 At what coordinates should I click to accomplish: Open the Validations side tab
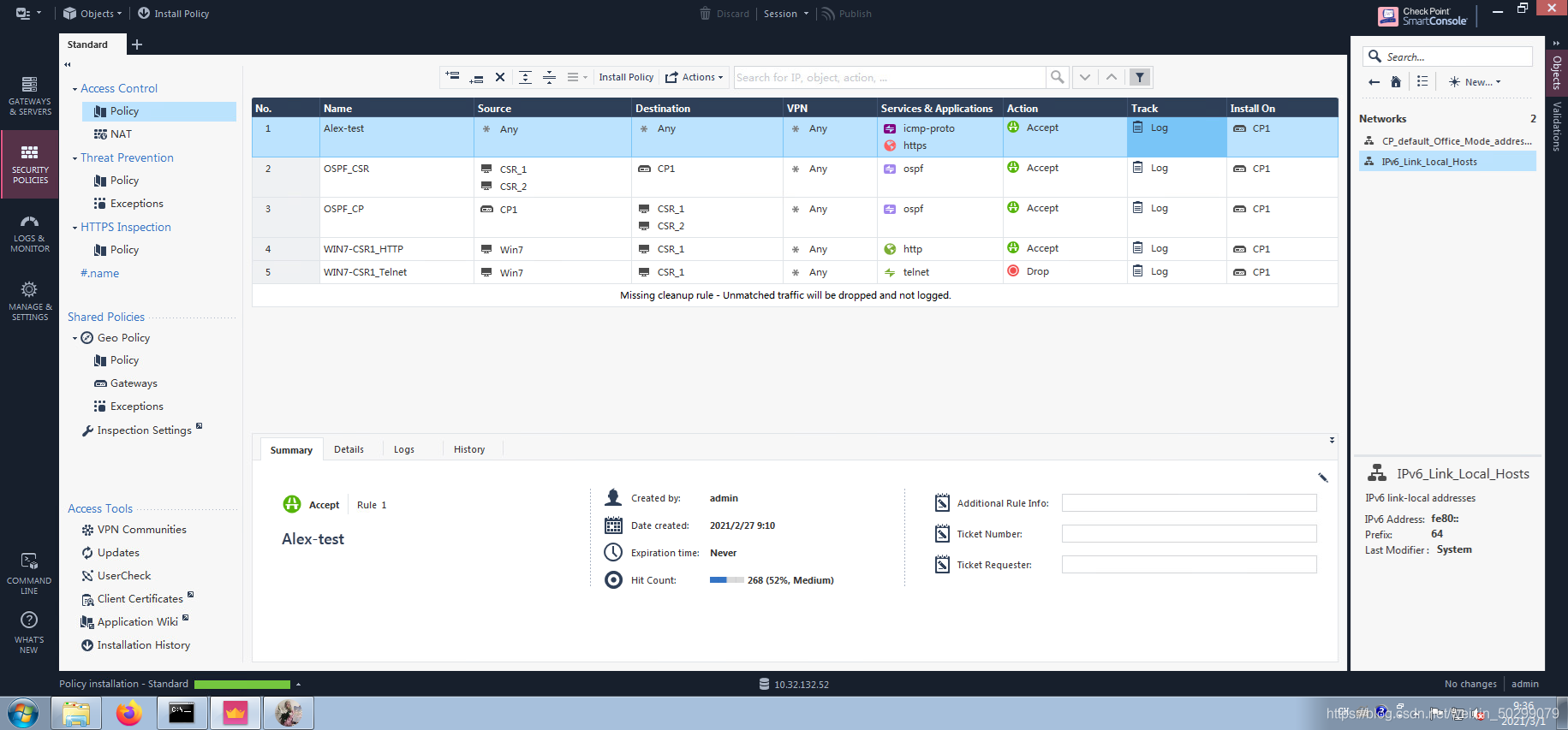point(1557,127)
